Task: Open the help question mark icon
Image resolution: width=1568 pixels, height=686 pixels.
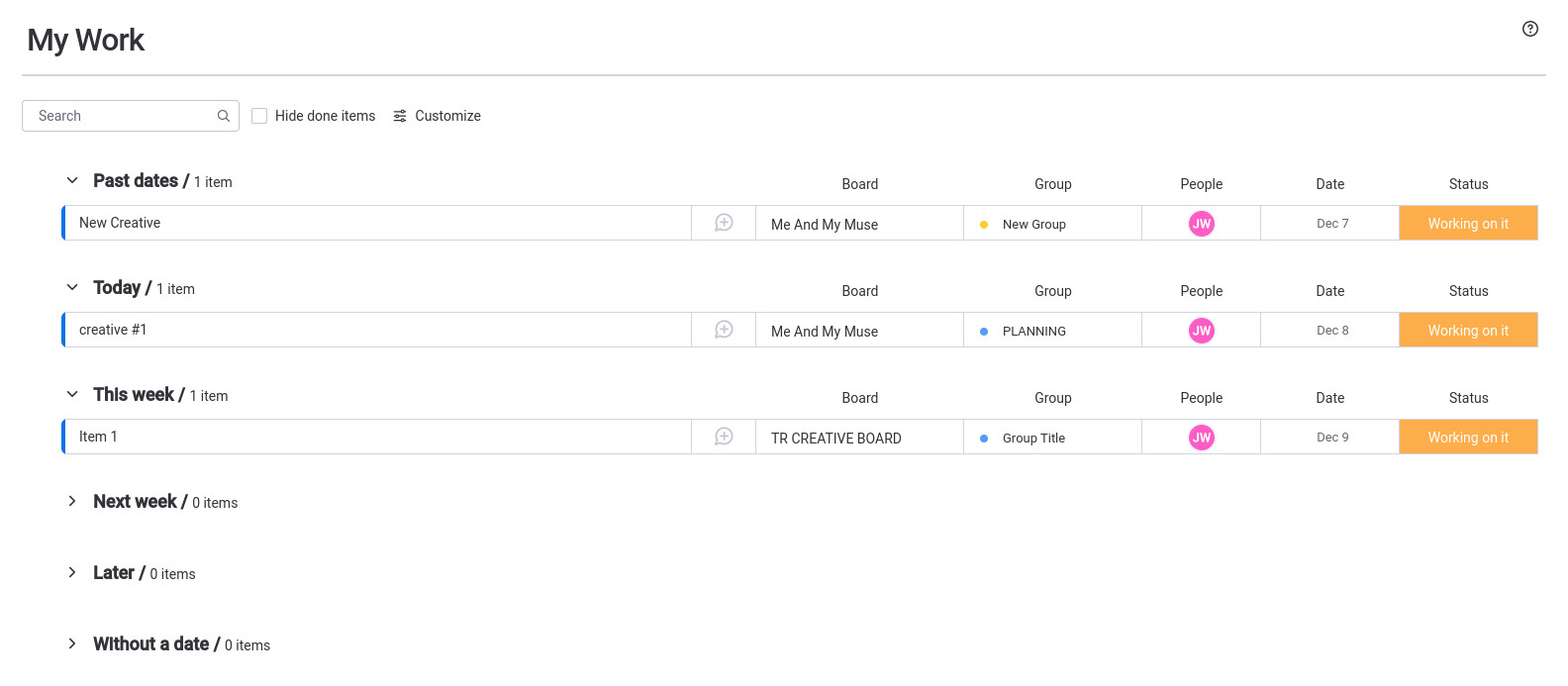Action: point(1529,29)
